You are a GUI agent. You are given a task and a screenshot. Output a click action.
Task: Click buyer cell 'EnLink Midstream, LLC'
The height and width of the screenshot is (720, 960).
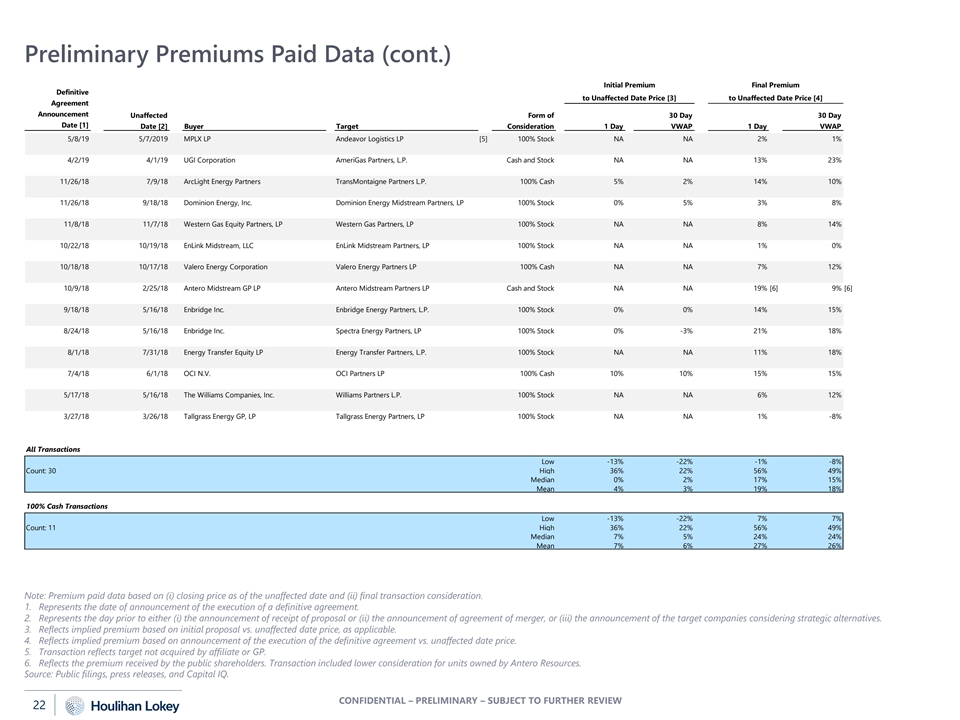pyautogui.click(x=219, y=246)
